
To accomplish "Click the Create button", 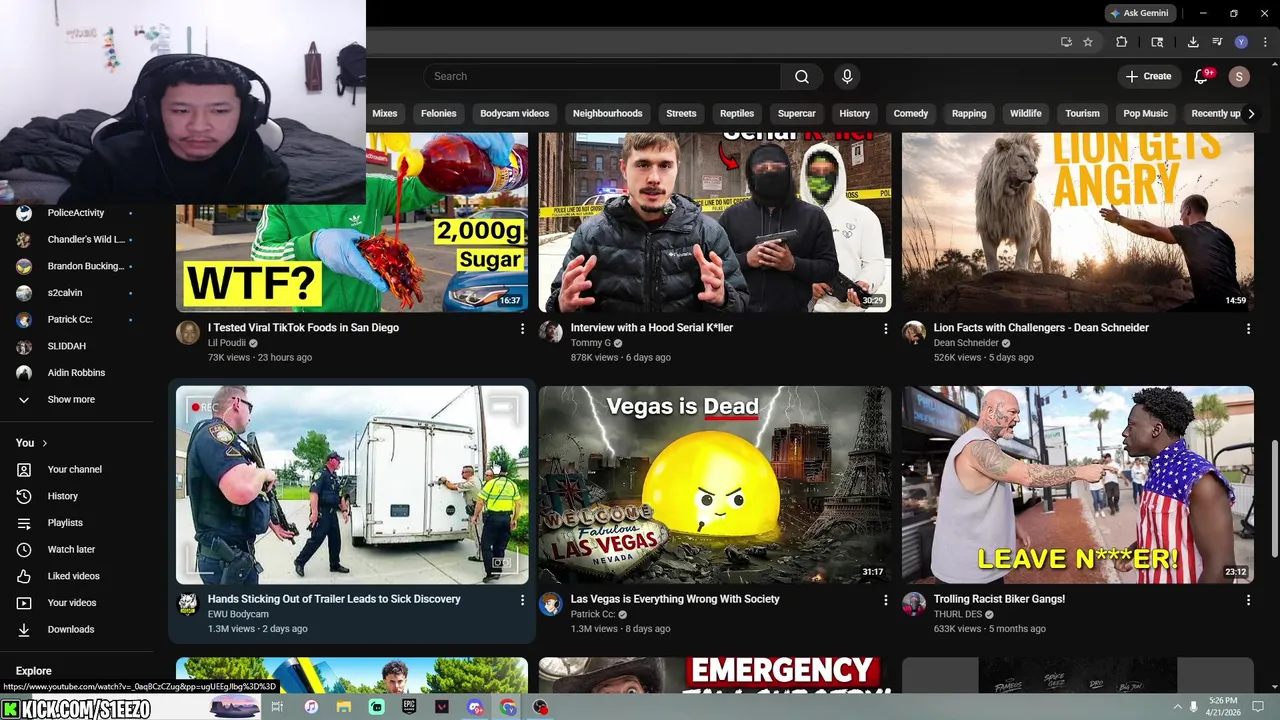I will click(1148, 76).
